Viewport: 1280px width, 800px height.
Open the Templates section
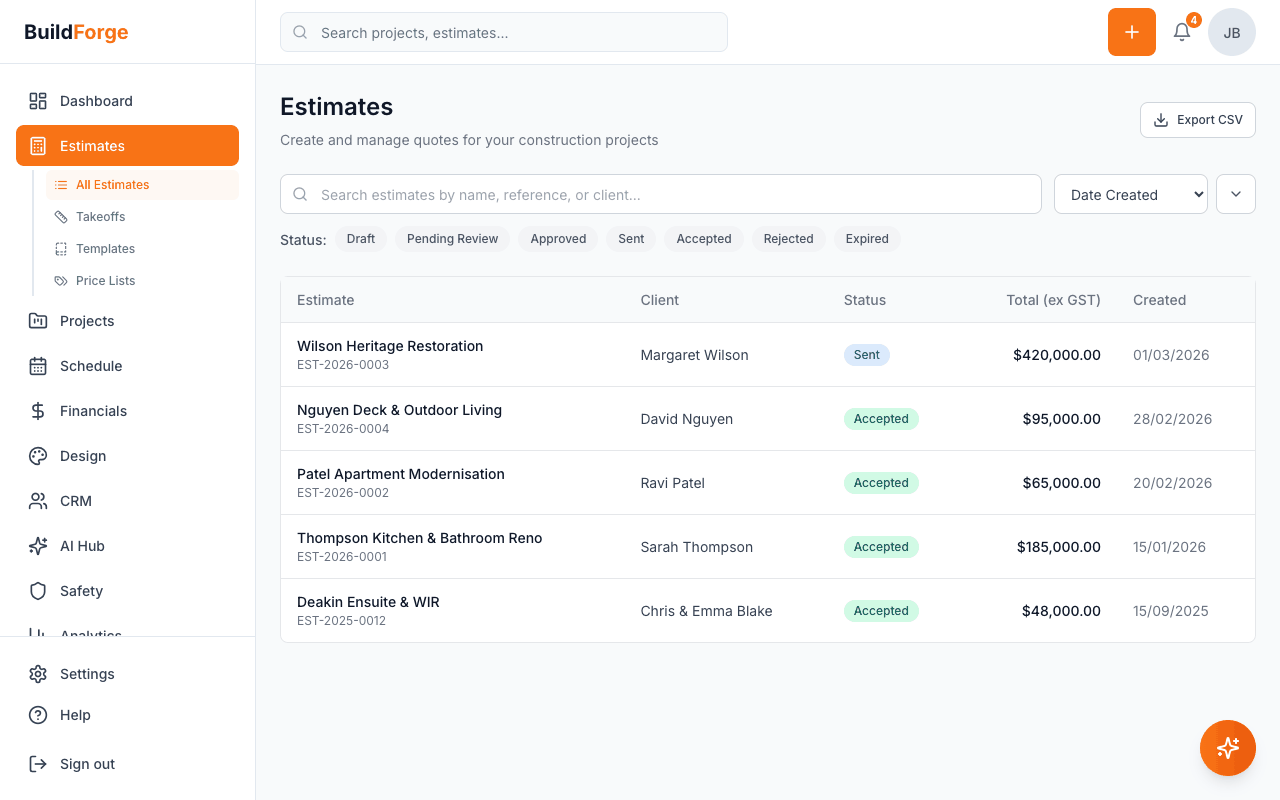[107, 248]
